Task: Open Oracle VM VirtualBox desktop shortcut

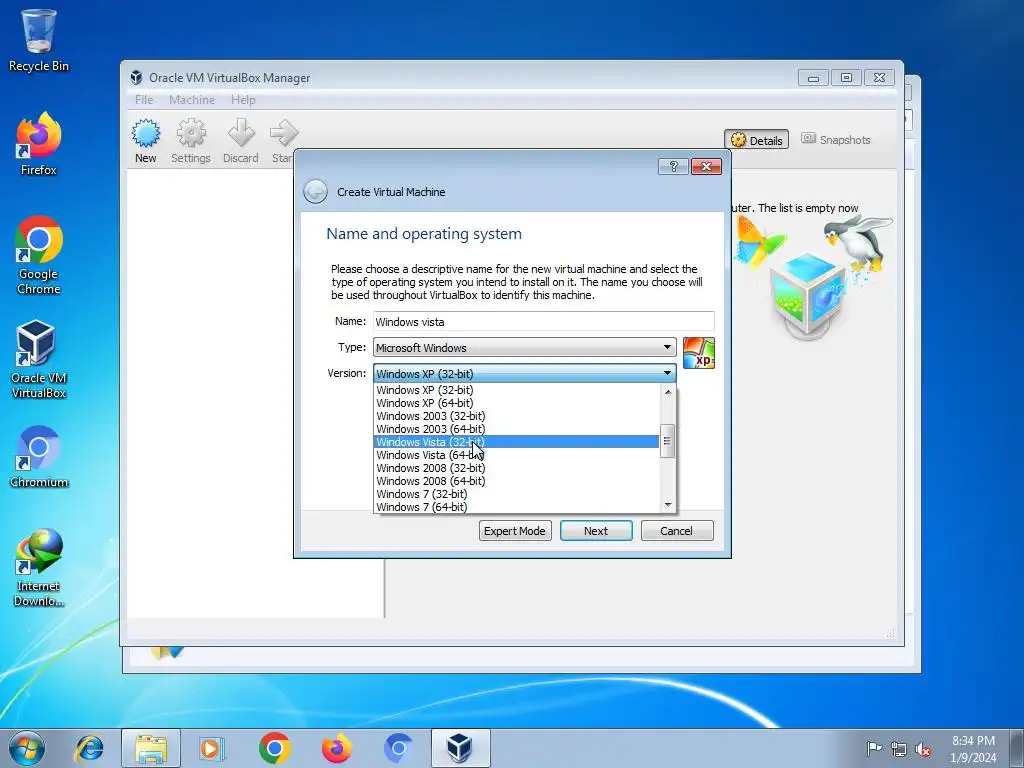Action: 39,359
